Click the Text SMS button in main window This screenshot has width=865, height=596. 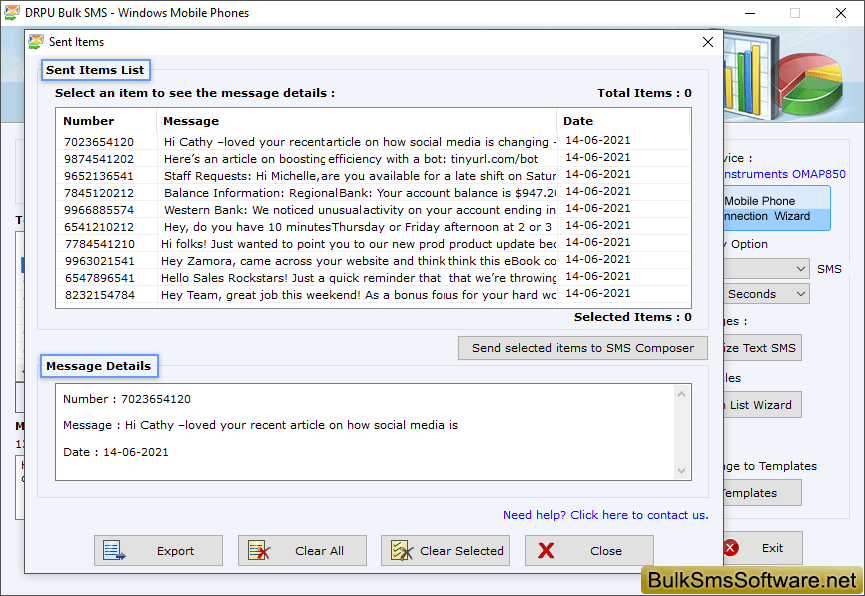point(762,348)
